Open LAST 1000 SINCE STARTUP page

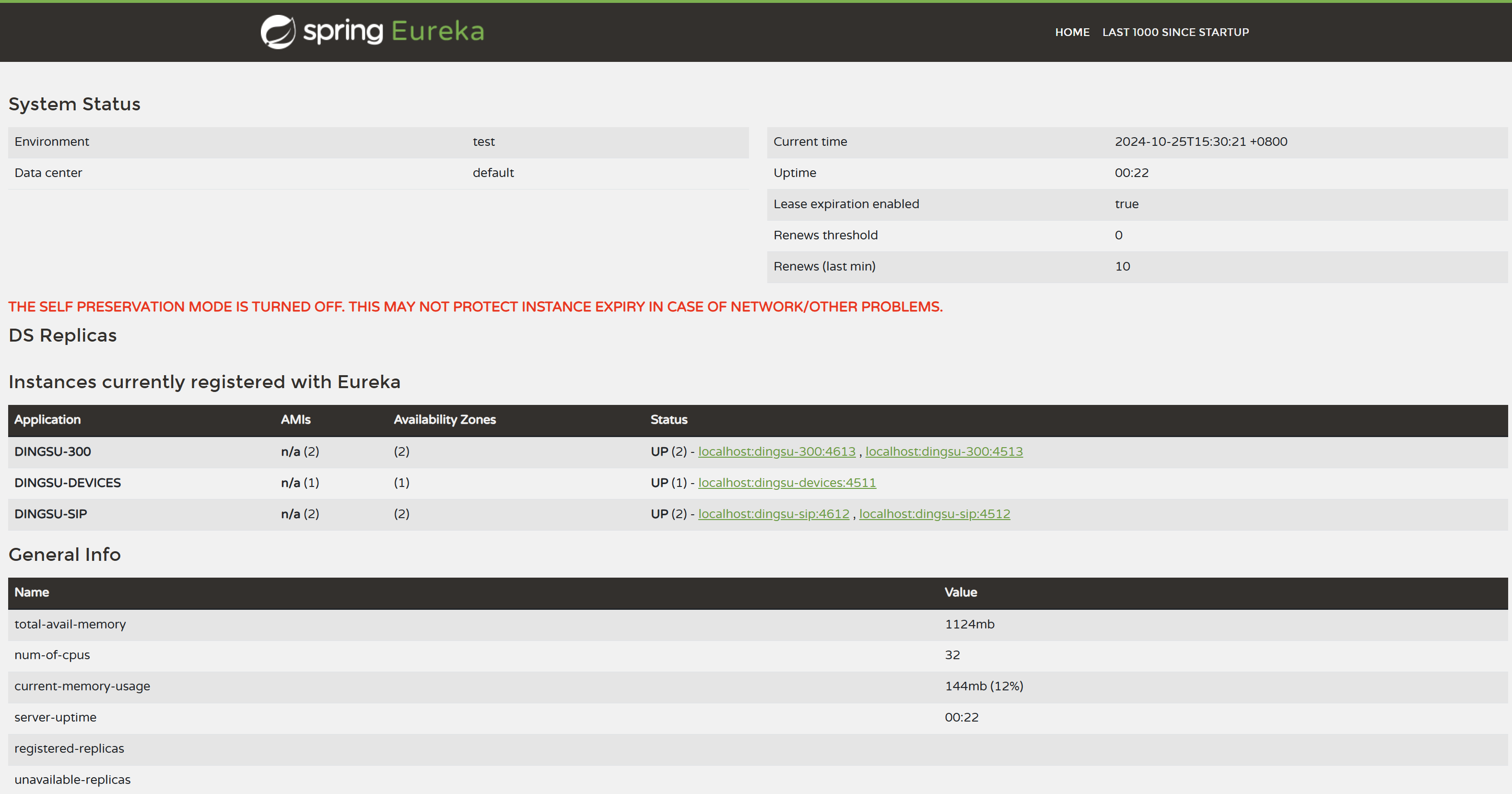click(x=1175, y=32)
